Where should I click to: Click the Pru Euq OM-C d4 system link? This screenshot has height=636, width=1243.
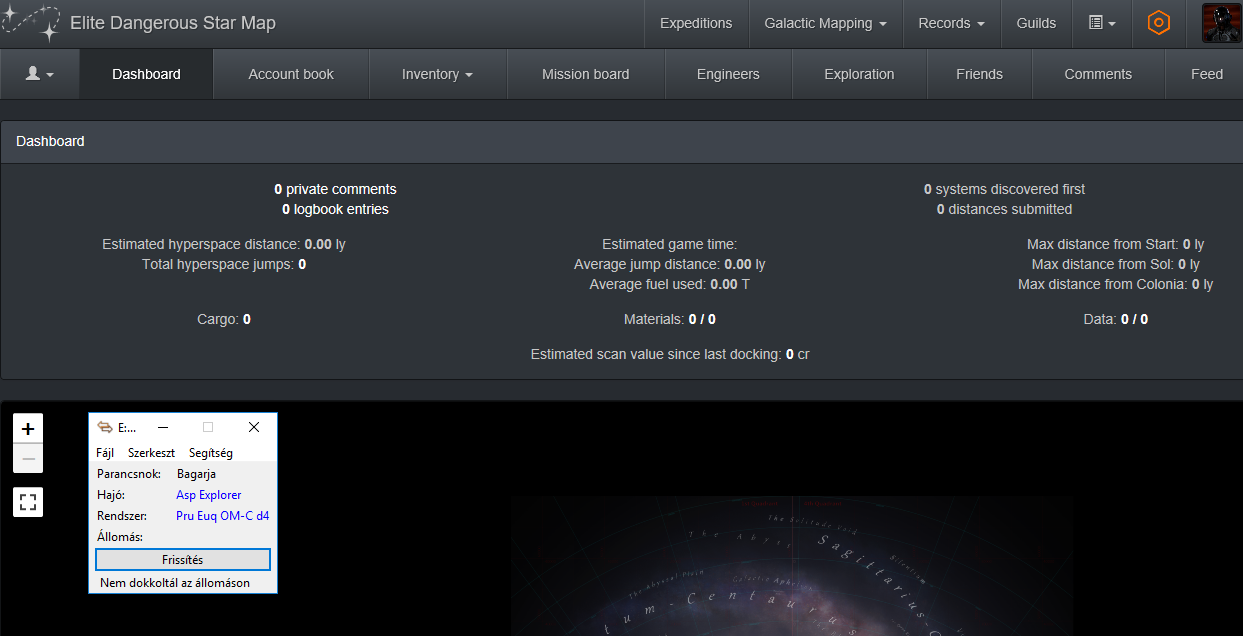(222, 516)
